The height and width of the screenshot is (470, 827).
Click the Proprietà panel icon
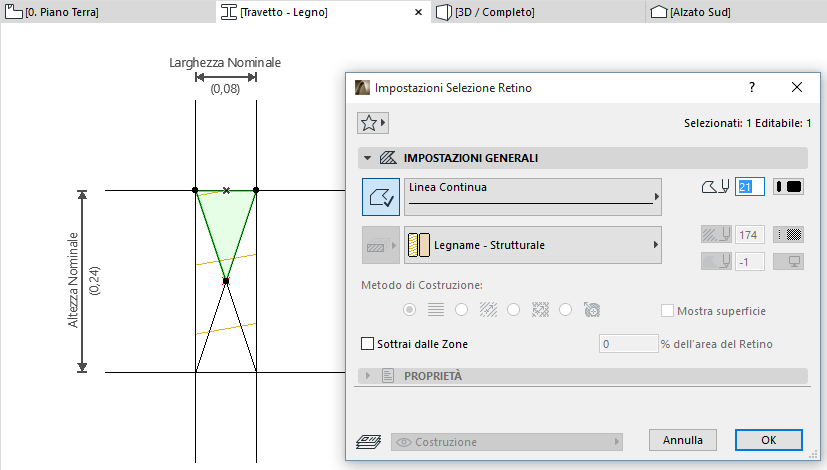[389, 376]
